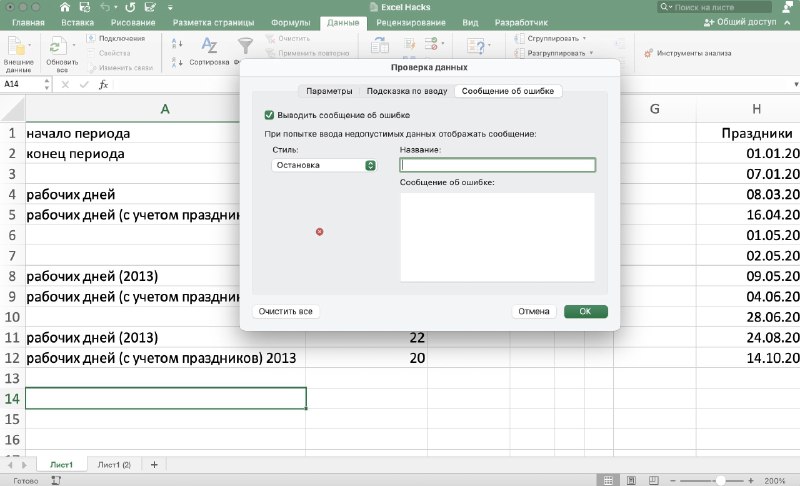Click the Отмена button

coord(534,311)
